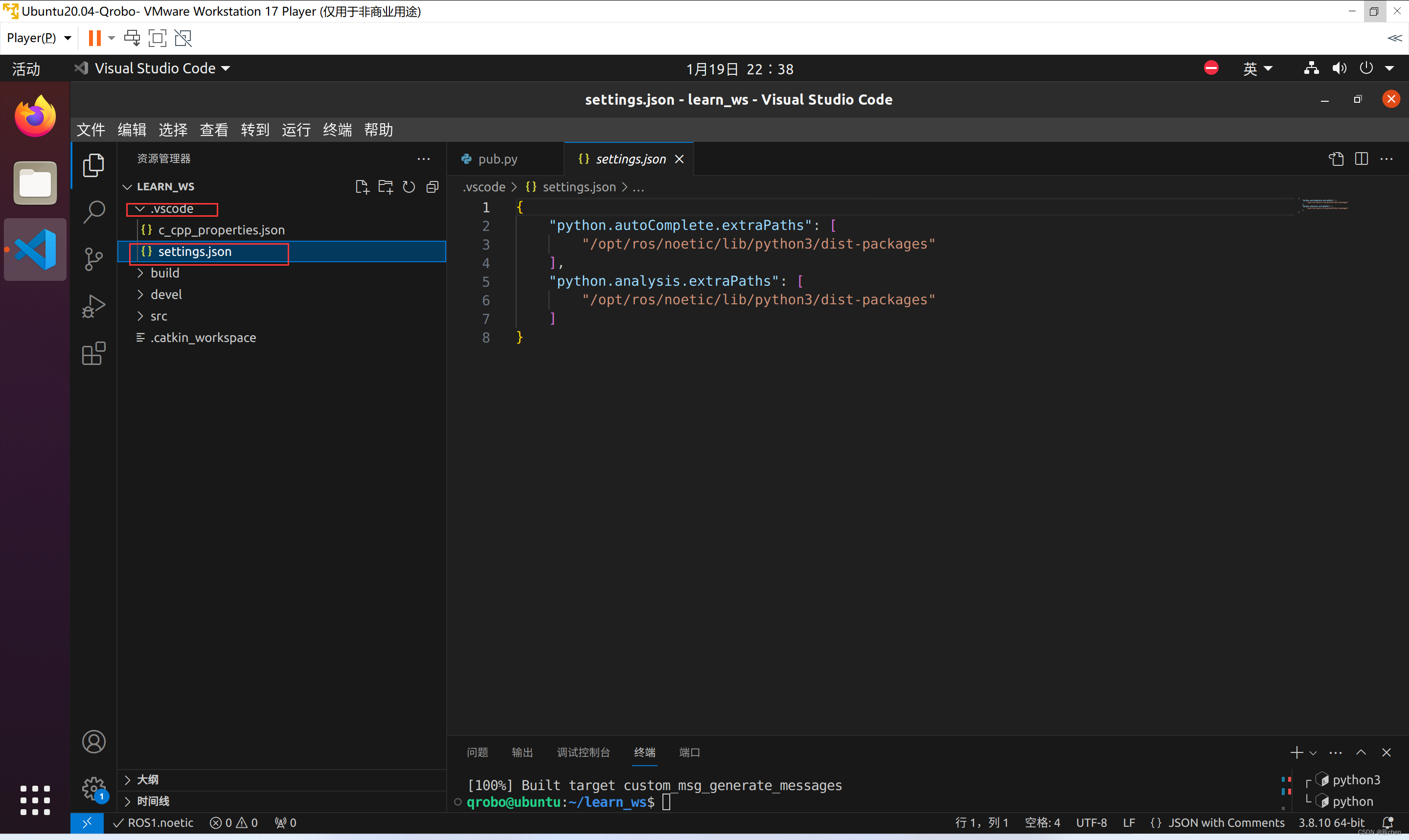Open notifications bell in status bar

click(1387, 822)
